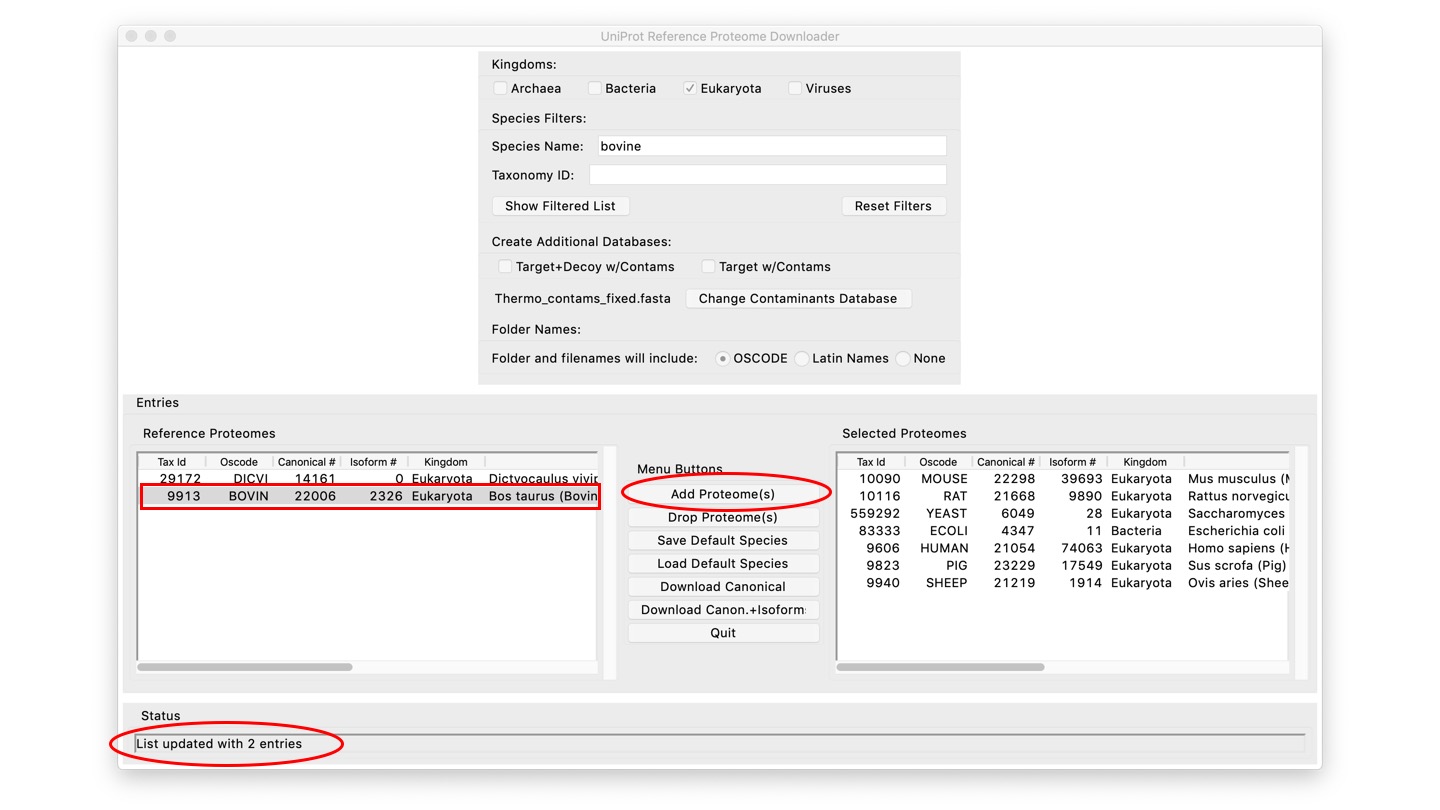This screenshot has width=1440, height=810.
Task: Click Add Proteome(s) button
Action: pos(723,494)
